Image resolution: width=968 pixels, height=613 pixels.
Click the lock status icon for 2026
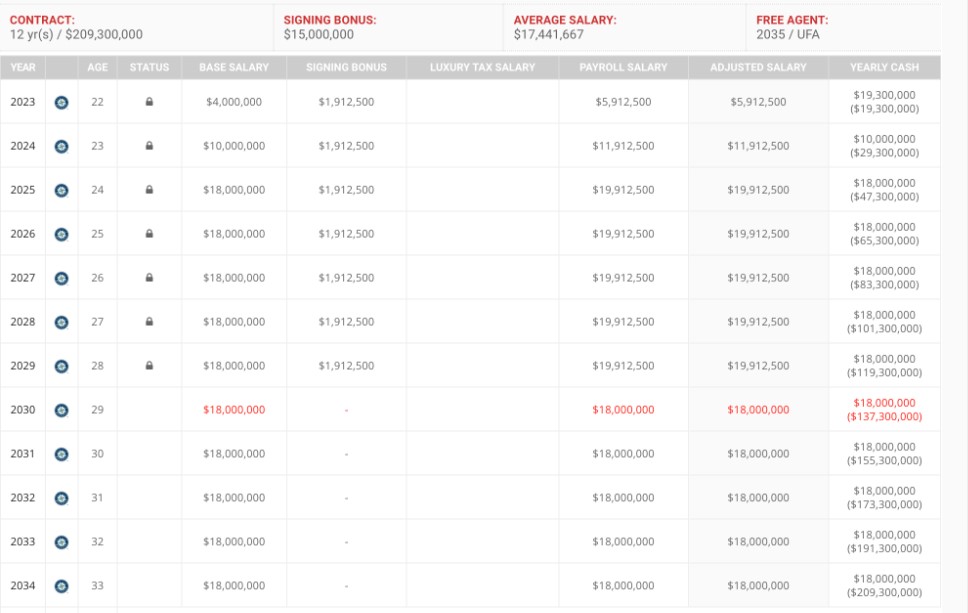point(149,234)
